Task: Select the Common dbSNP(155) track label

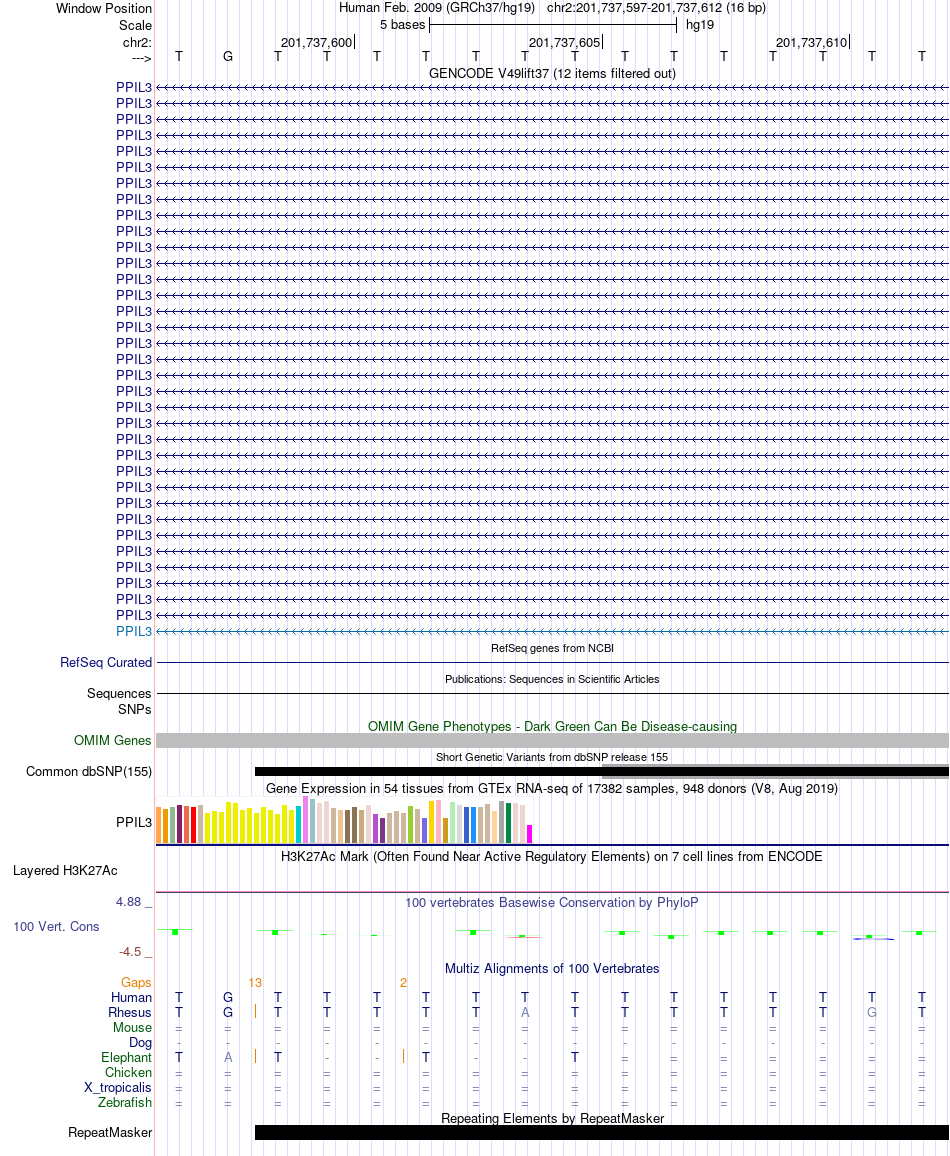Action: coord(89,771)
